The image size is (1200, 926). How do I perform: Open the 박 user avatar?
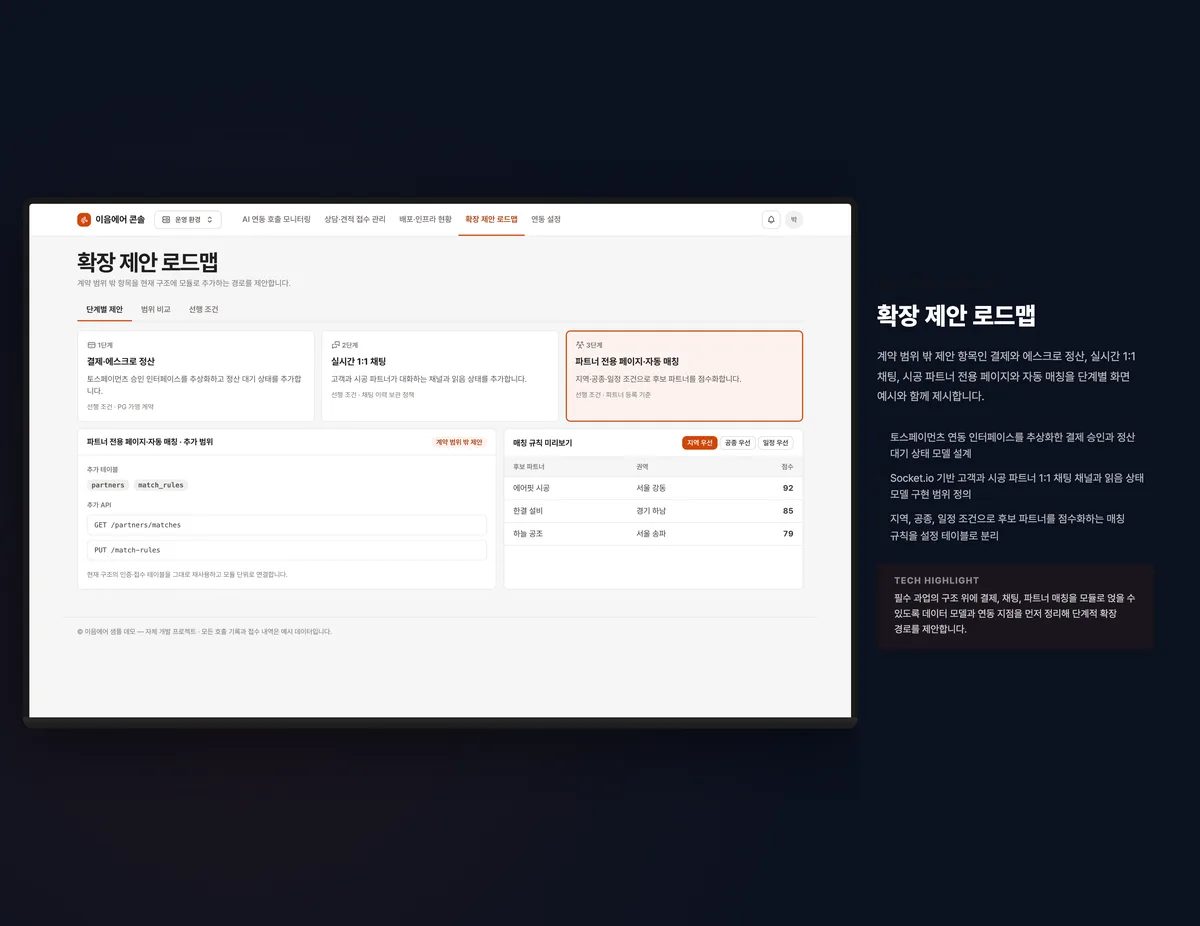pyautogui.click(x=794, y=219)
